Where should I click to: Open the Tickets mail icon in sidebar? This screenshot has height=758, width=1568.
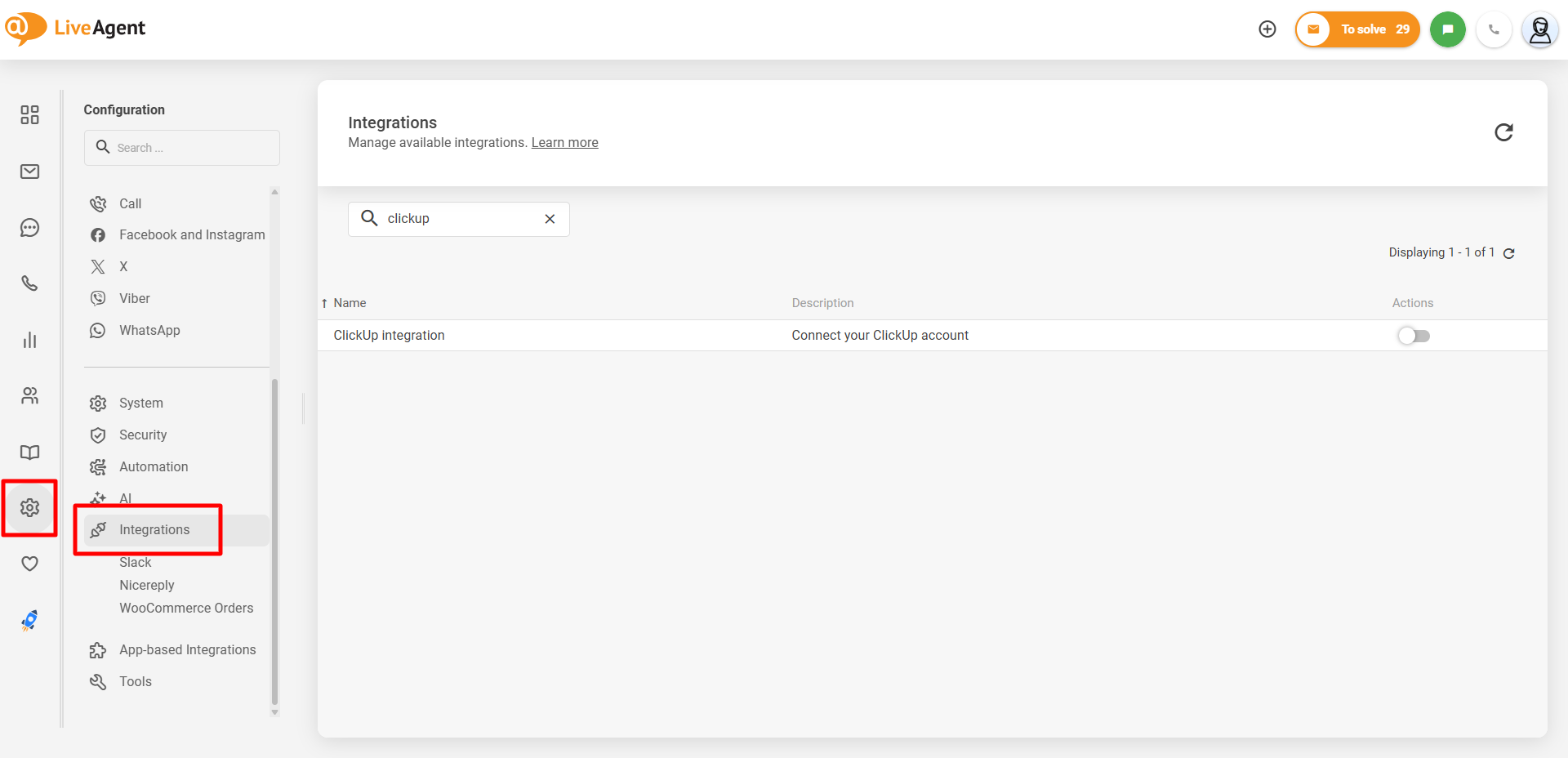pos(29,172)
